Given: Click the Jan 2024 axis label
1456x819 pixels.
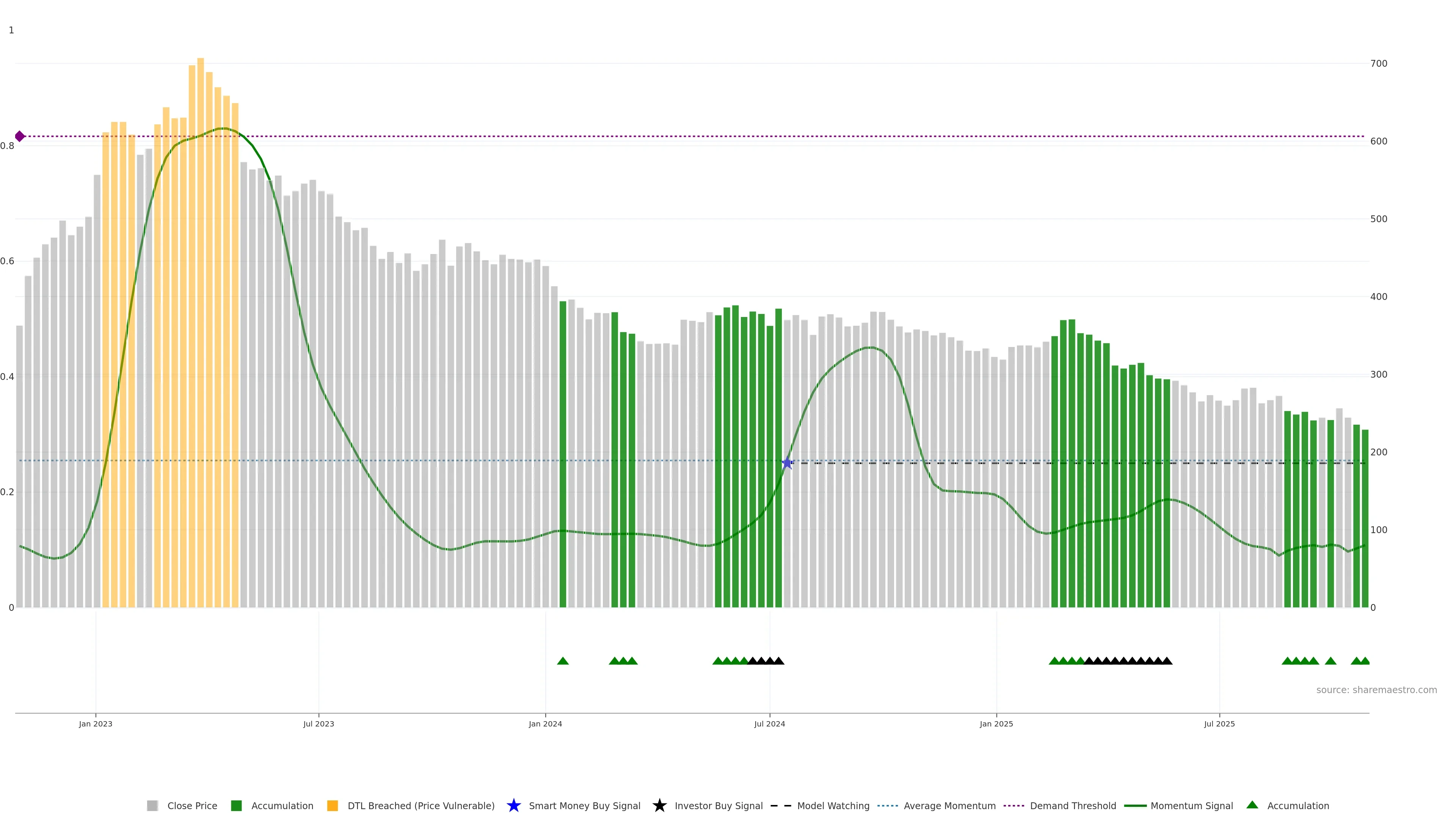Looking at the screenshot, I should (x=545, y=723).
